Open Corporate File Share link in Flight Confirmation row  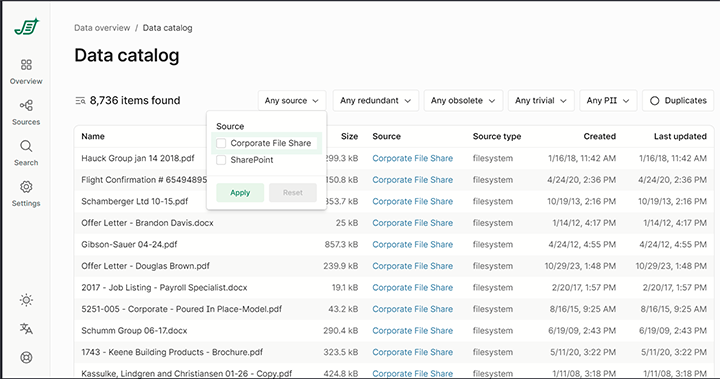(412, 180)
